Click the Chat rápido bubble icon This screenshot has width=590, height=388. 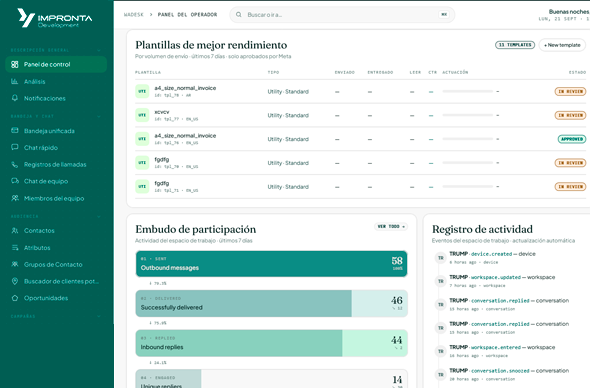click(x=15, y=147)
